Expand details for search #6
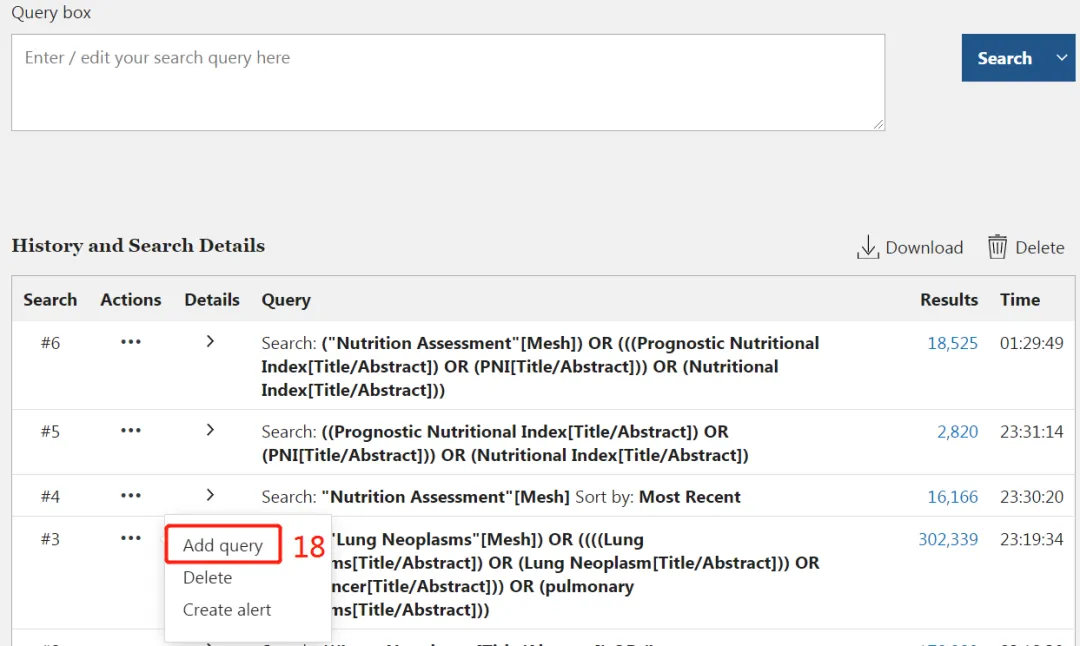Image resolution: width=1080 pixels, height=646 pixels. [x=210, y=342]
